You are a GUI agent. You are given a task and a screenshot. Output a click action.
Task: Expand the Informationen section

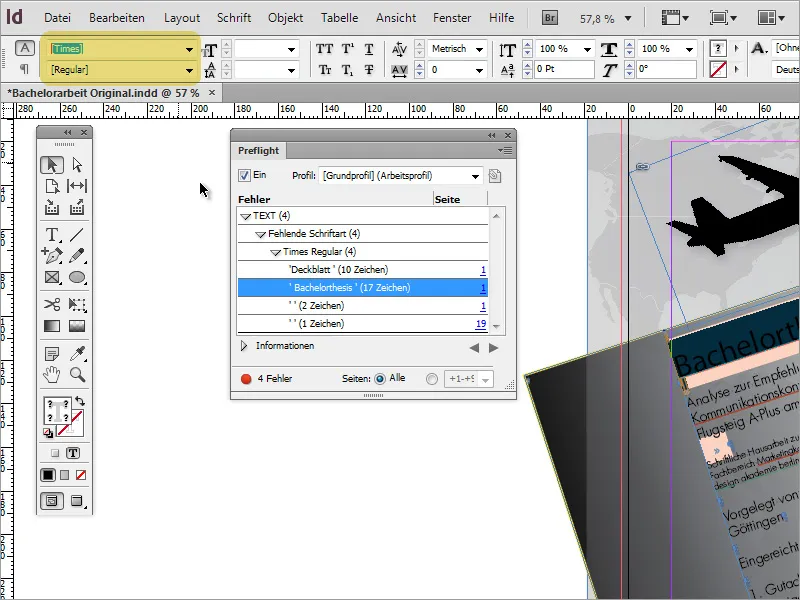tap(244, 346)
